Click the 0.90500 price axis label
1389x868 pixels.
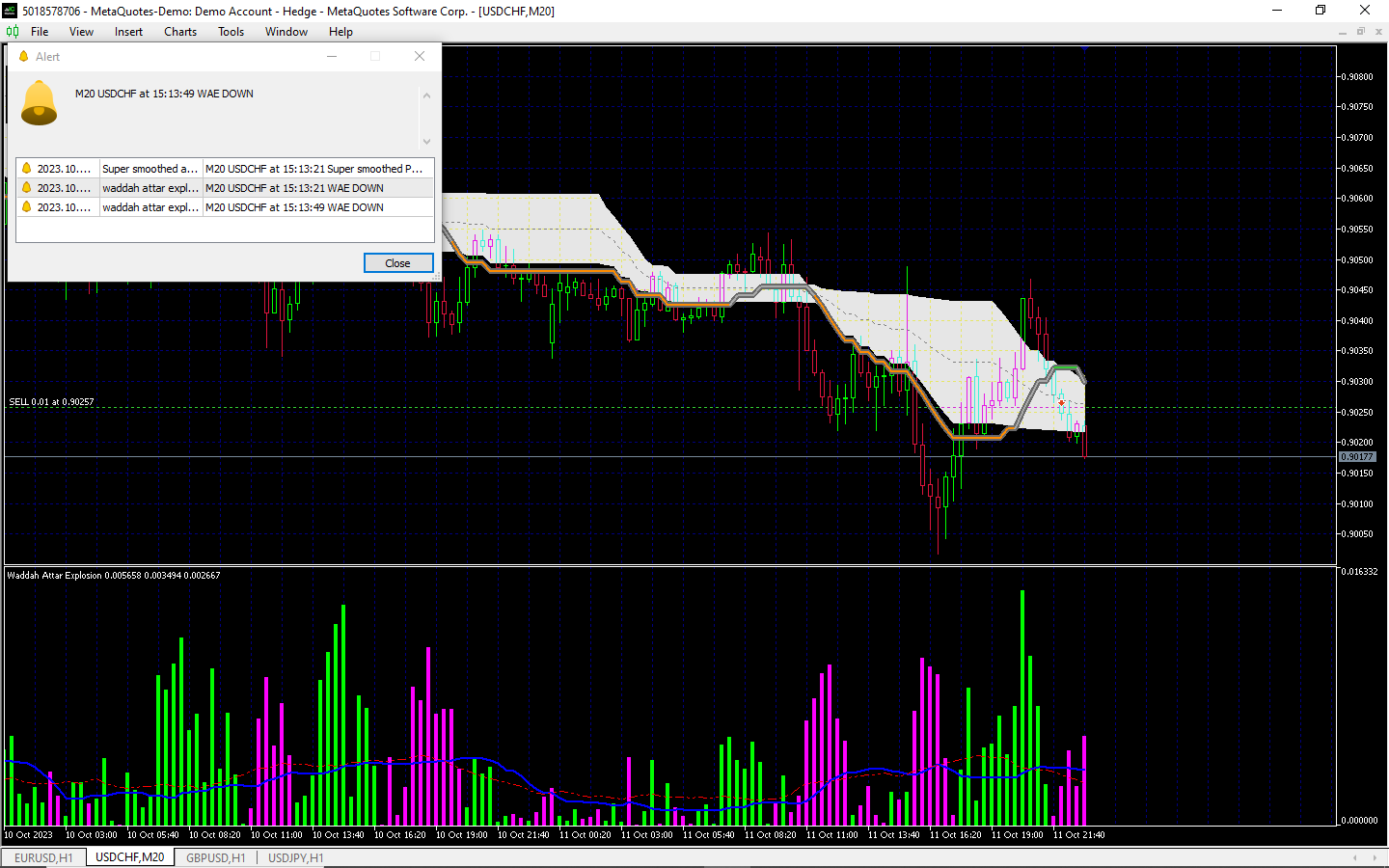tap(1358, 259)
